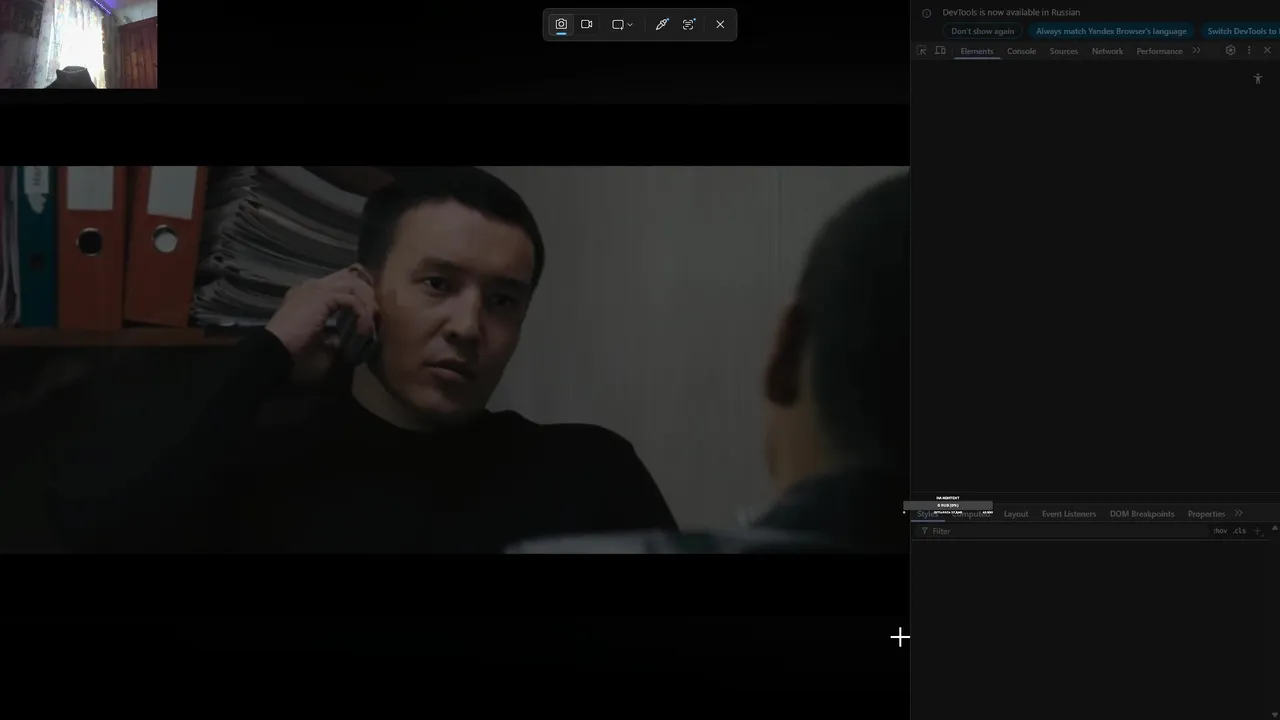This screenshot has height=720, width=1280.
Task: Select the Styles pane tab
Action: pyautogui.click(x=927, y=514)
